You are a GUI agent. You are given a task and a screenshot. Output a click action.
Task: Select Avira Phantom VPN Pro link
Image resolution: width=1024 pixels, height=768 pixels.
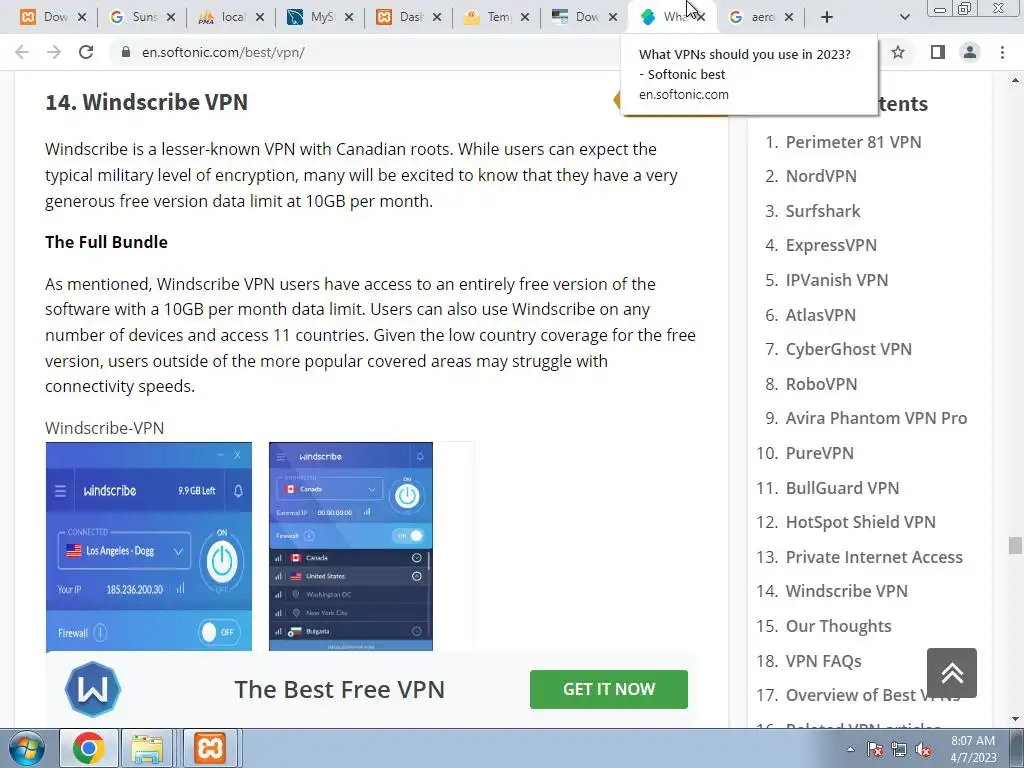pos(876,418)
